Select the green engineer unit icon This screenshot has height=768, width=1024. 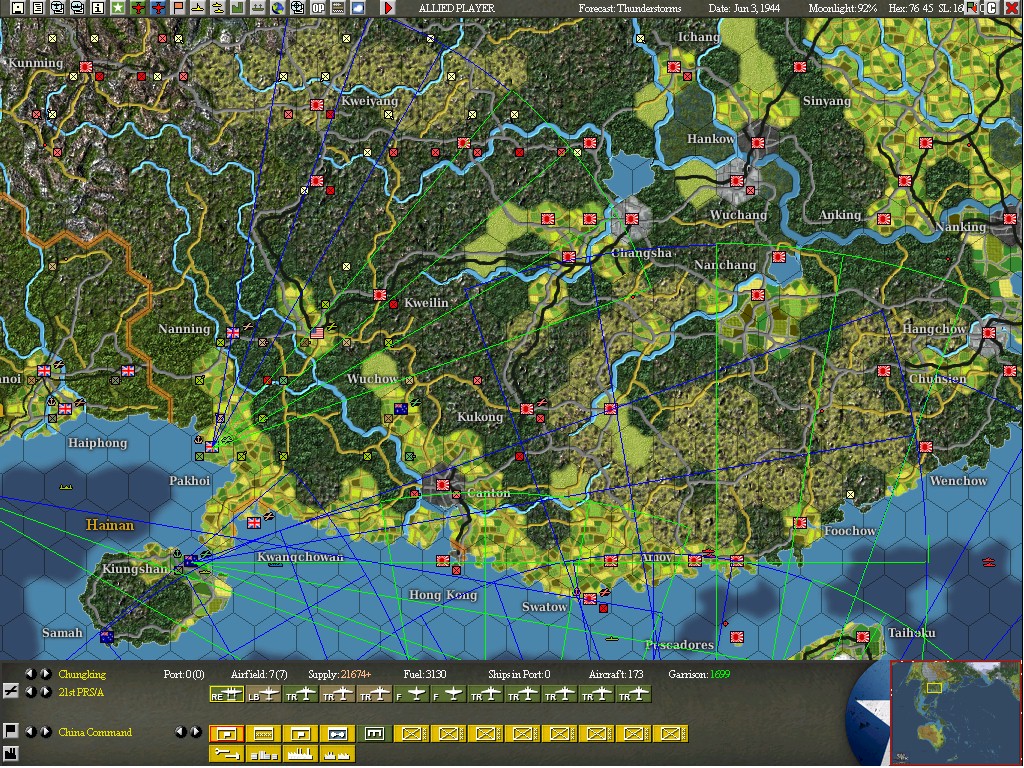[374, 734]
